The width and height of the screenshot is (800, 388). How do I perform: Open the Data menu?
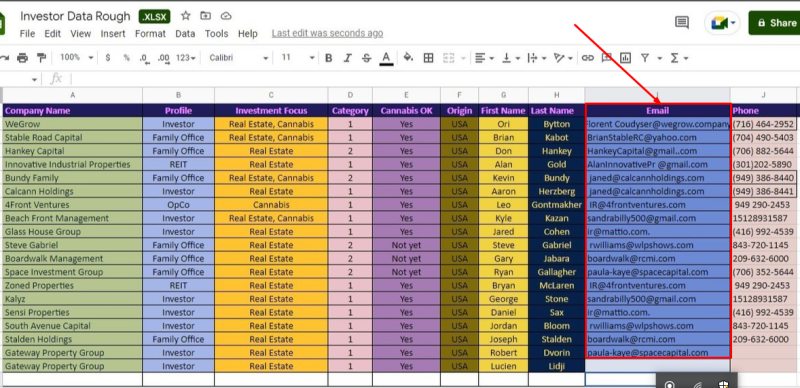[185, 34]
